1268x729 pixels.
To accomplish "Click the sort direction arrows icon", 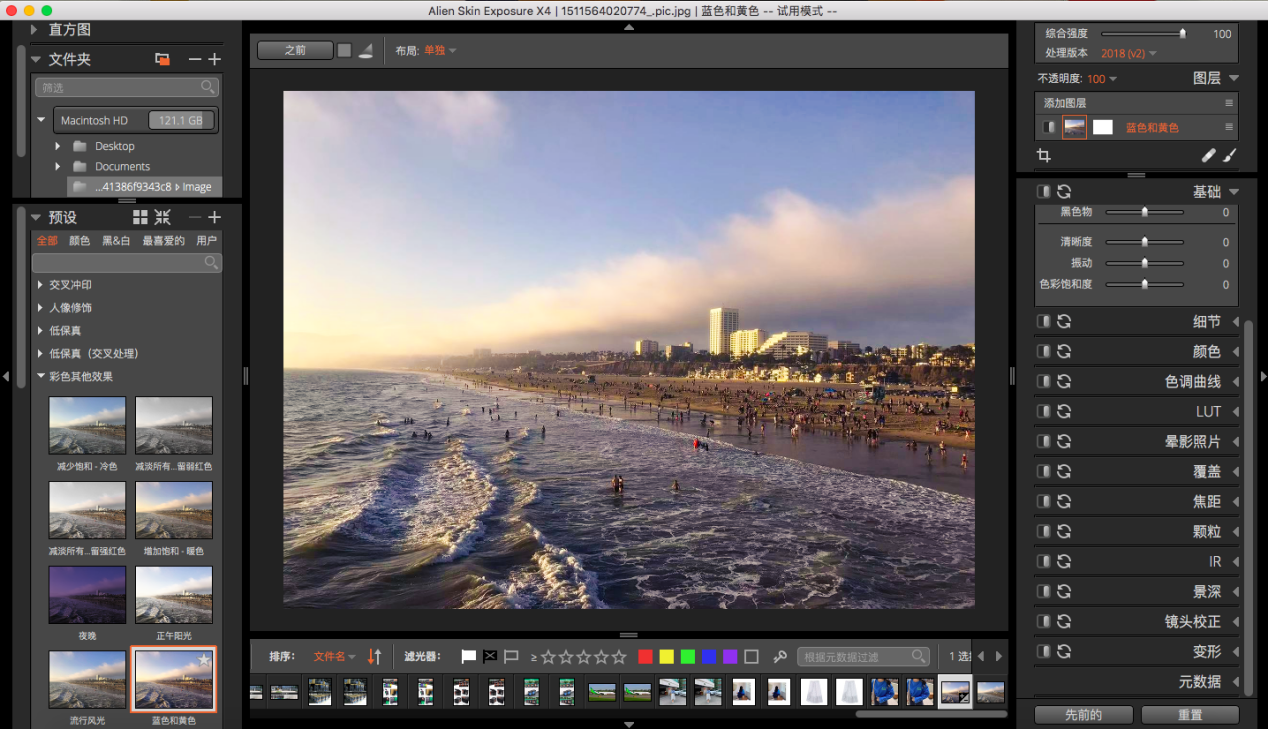I will (375, 657).
